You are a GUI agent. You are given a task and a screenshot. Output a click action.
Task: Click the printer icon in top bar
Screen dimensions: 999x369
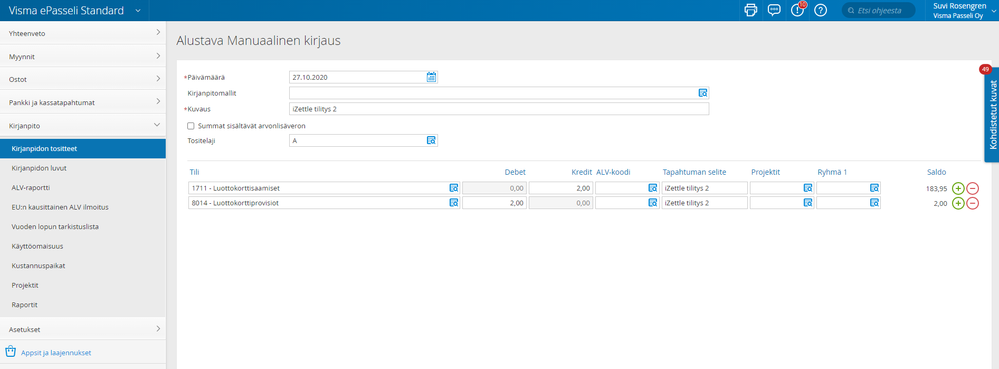(751, 10)
